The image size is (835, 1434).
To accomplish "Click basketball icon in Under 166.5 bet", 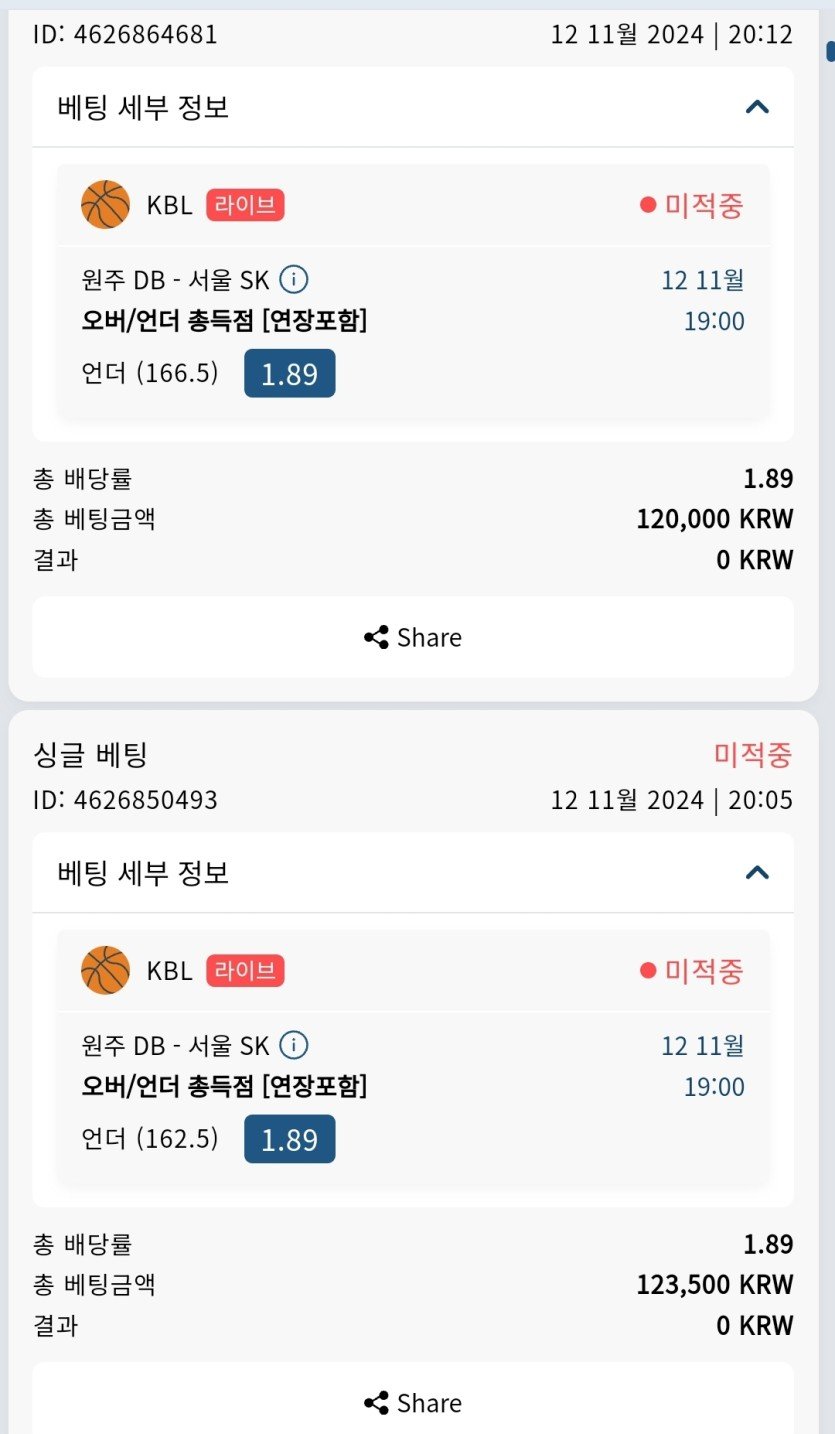I will tap(105, 205).
